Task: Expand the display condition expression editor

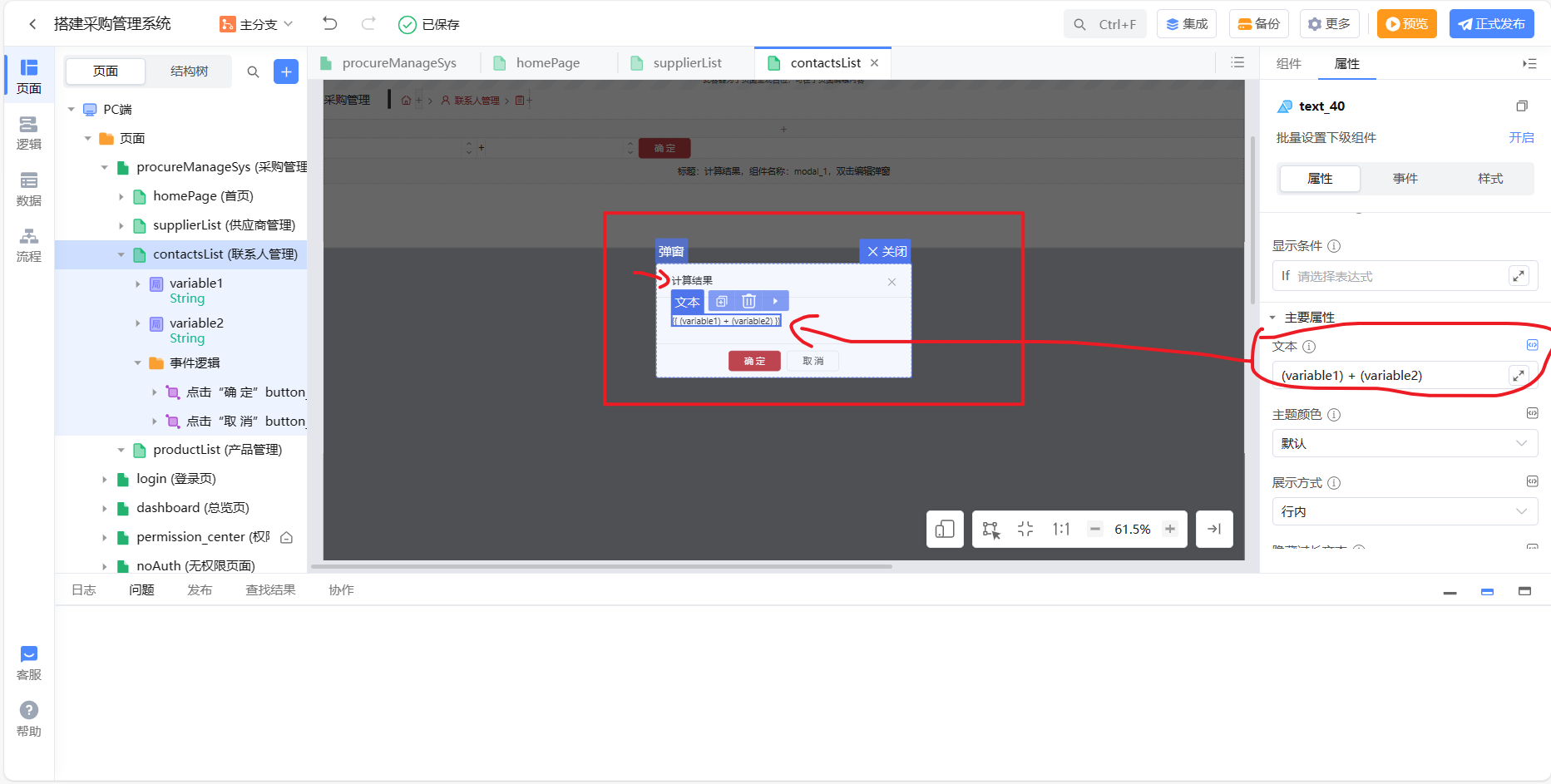Action: tap(1519, 276)
